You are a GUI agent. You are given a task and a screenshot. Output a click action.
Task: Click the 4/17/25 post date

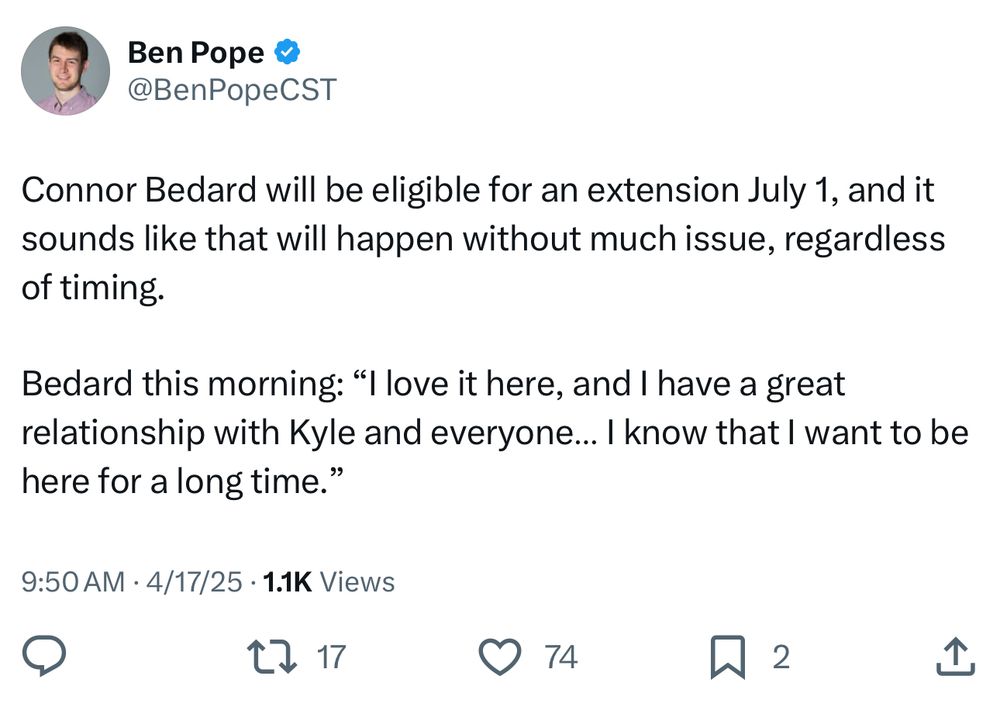194,582
